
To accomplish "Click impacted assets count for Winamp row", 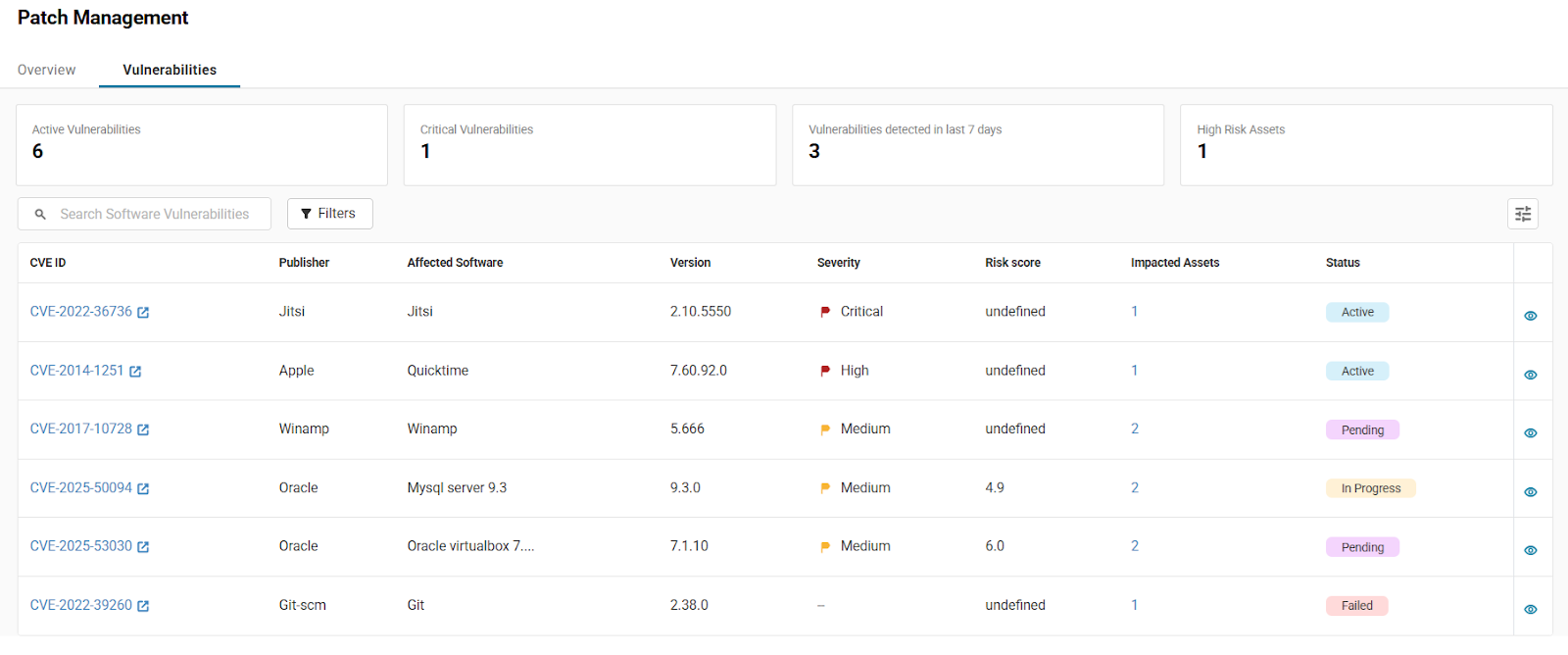I will click(x=1135, y=428).
